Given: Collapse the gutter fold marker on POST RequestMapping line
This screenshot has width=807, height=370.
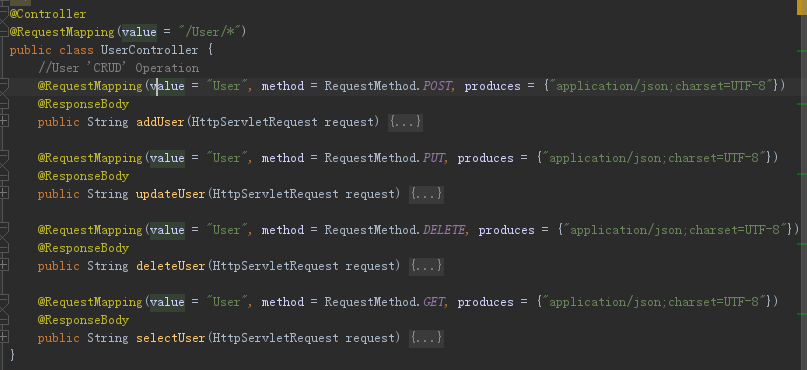Looking at the screenshot, I should click(x=4, y=84).
